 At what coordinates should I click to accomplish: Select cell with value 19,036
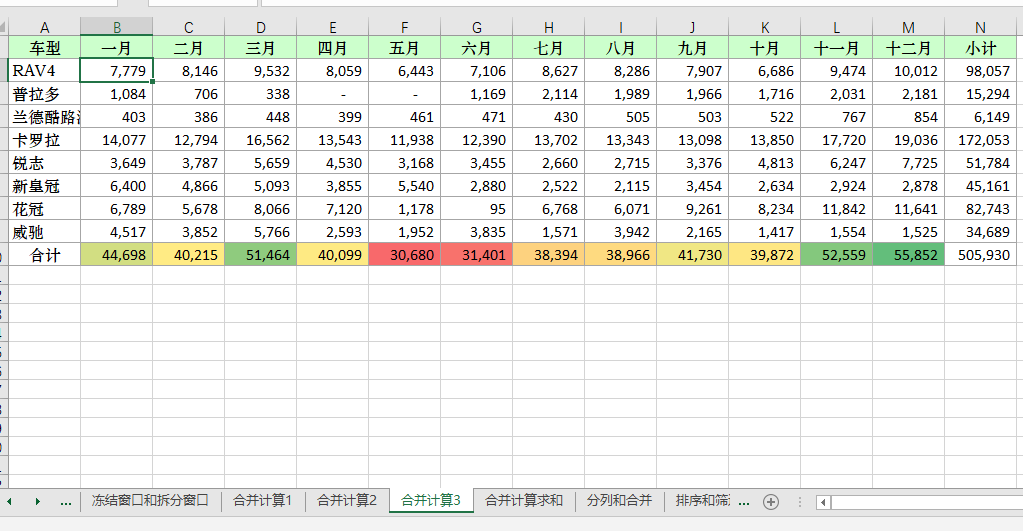909,140
